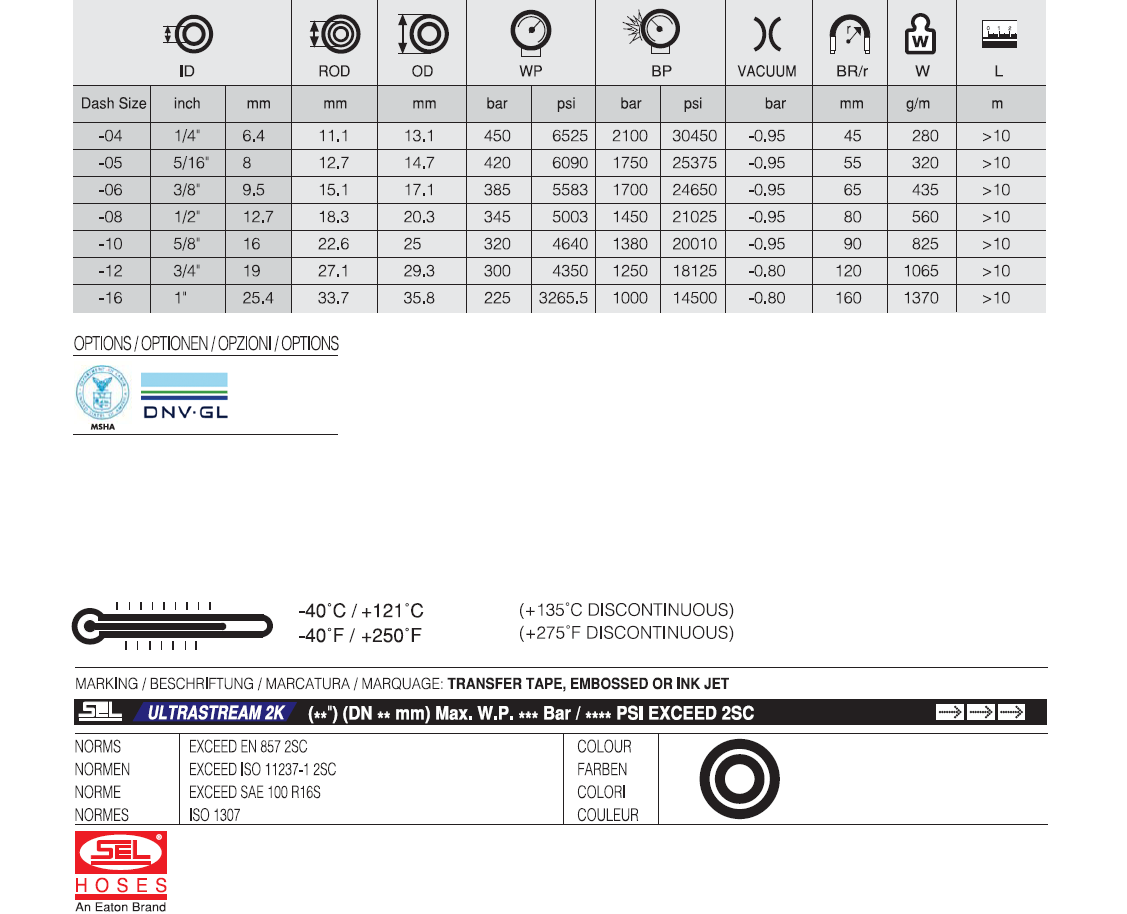This screenshot has width=1127, height=914.
Task: Select the -04 dash size row cell
Action: (x=111, y=136)
